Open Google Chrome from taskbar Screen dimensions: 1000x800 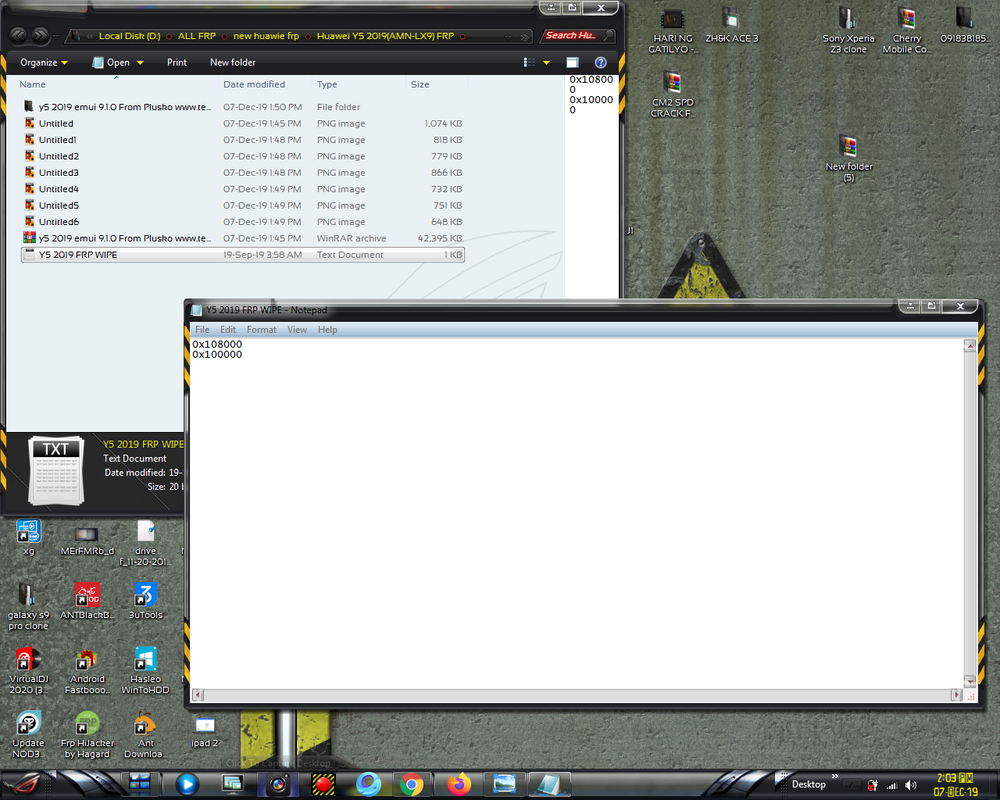[x=411, y=785]
